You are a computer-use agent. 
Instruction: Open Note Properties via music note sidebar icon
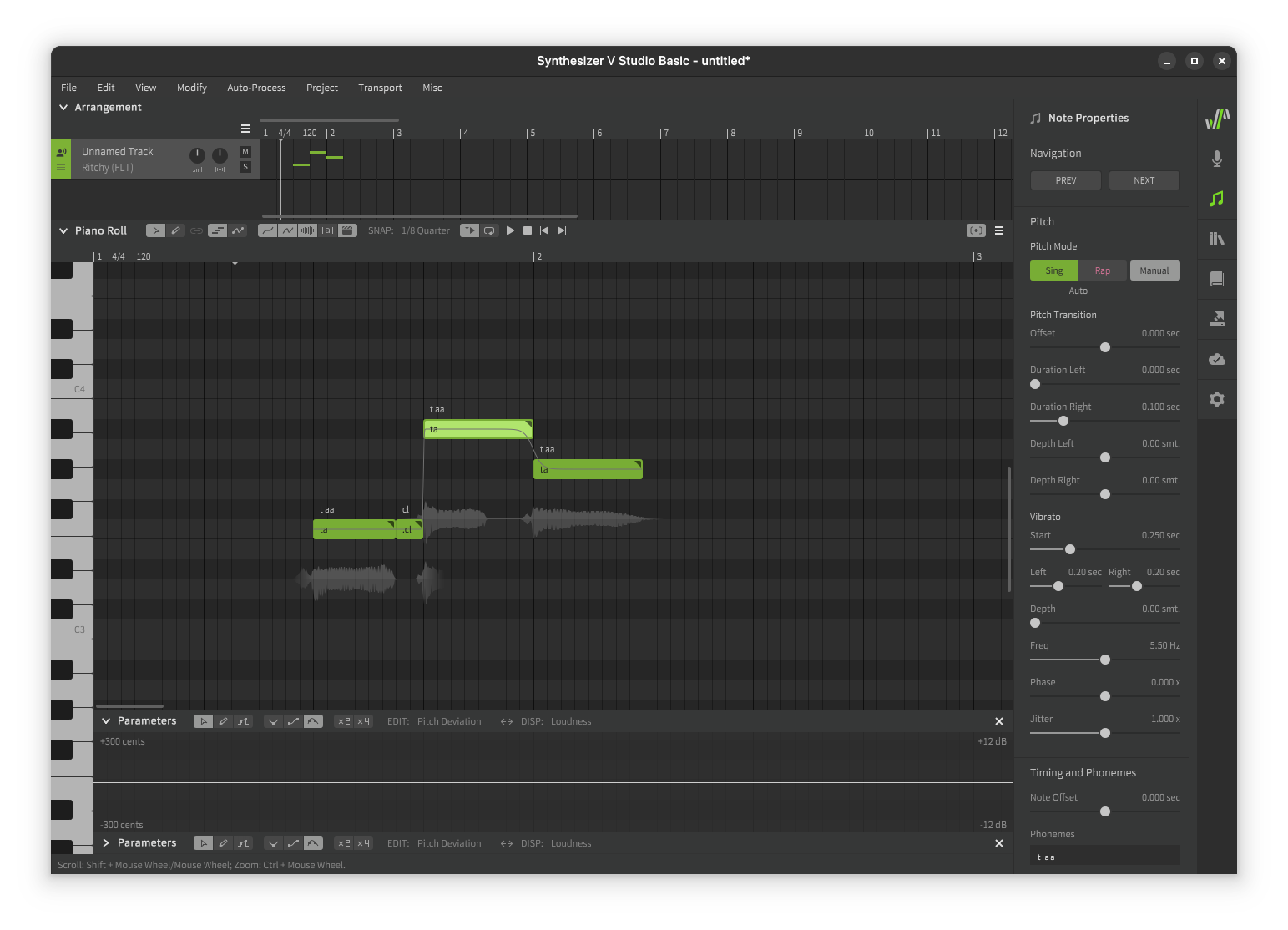tap(1217, 199)
